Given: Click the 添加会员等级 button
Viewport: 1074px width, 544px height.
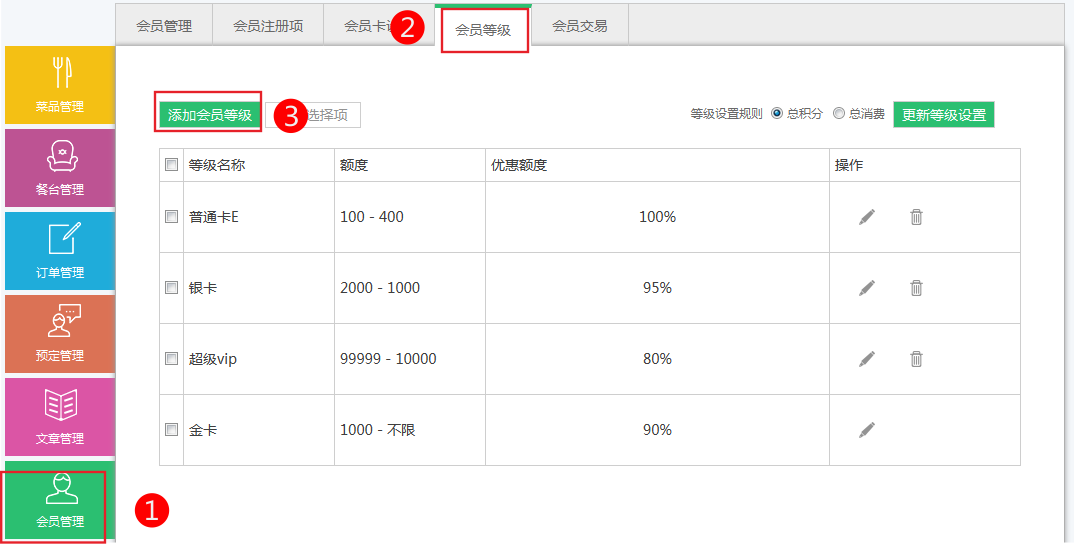Looking at the screenshot, I should (x=209, y=115).
